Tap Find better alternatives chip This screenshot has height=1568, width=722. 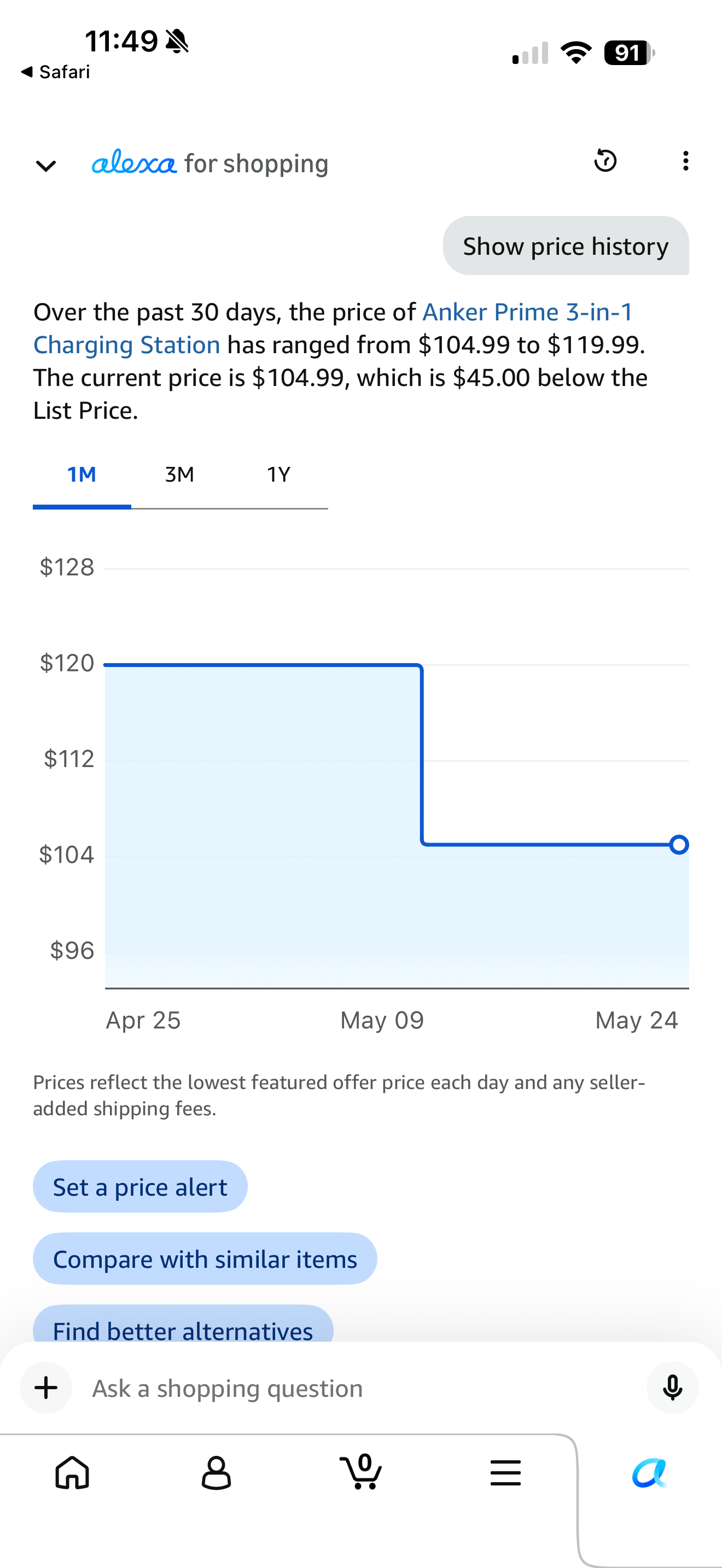click(183, 1325)
